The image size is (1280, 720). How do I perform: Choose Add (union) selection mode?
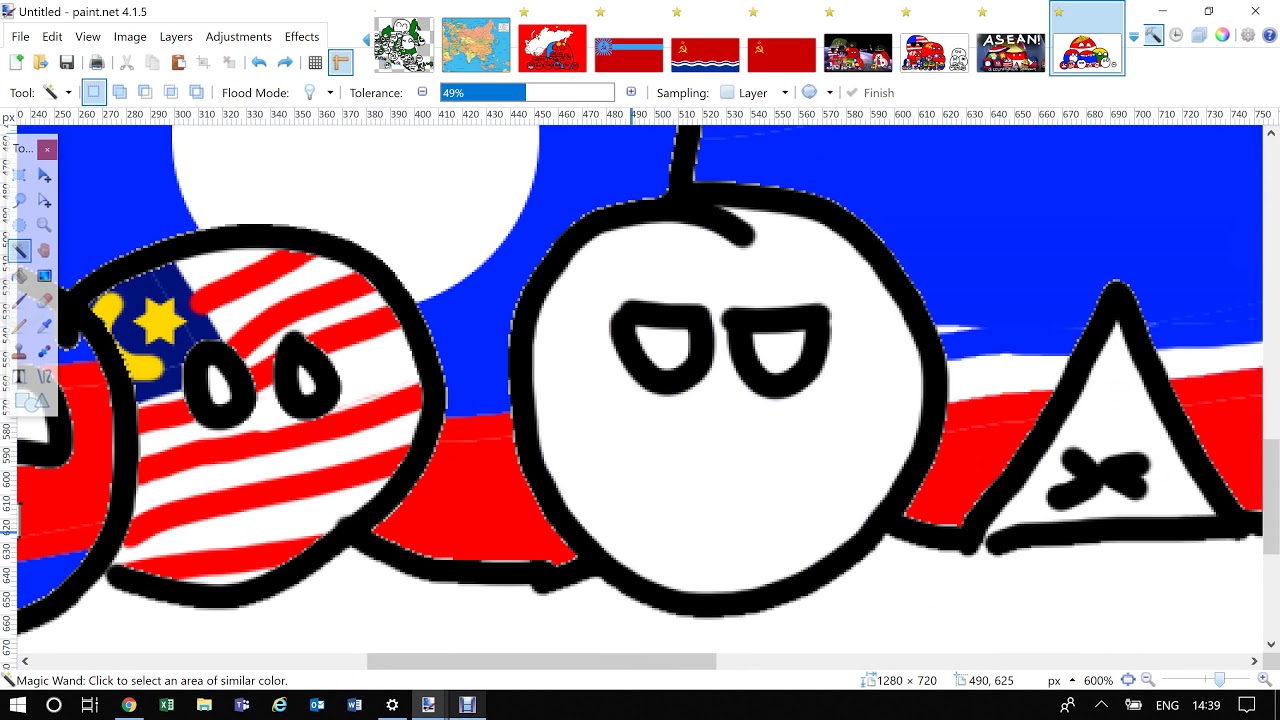pyautogui.click(x=119, y=92)
